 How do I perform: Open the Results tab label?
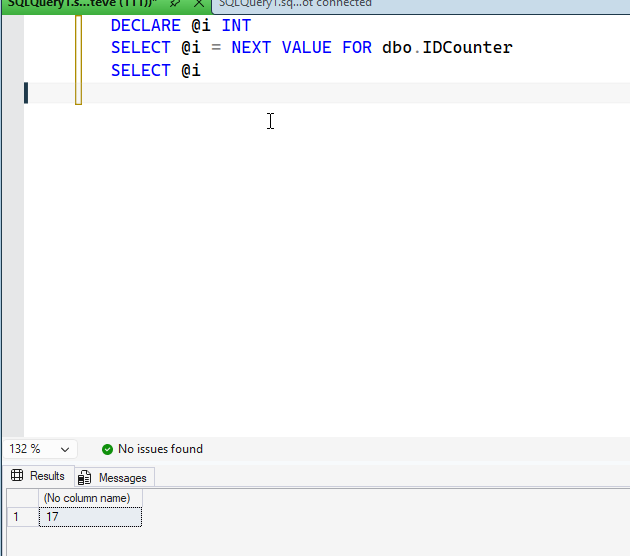tap(47, 476)
